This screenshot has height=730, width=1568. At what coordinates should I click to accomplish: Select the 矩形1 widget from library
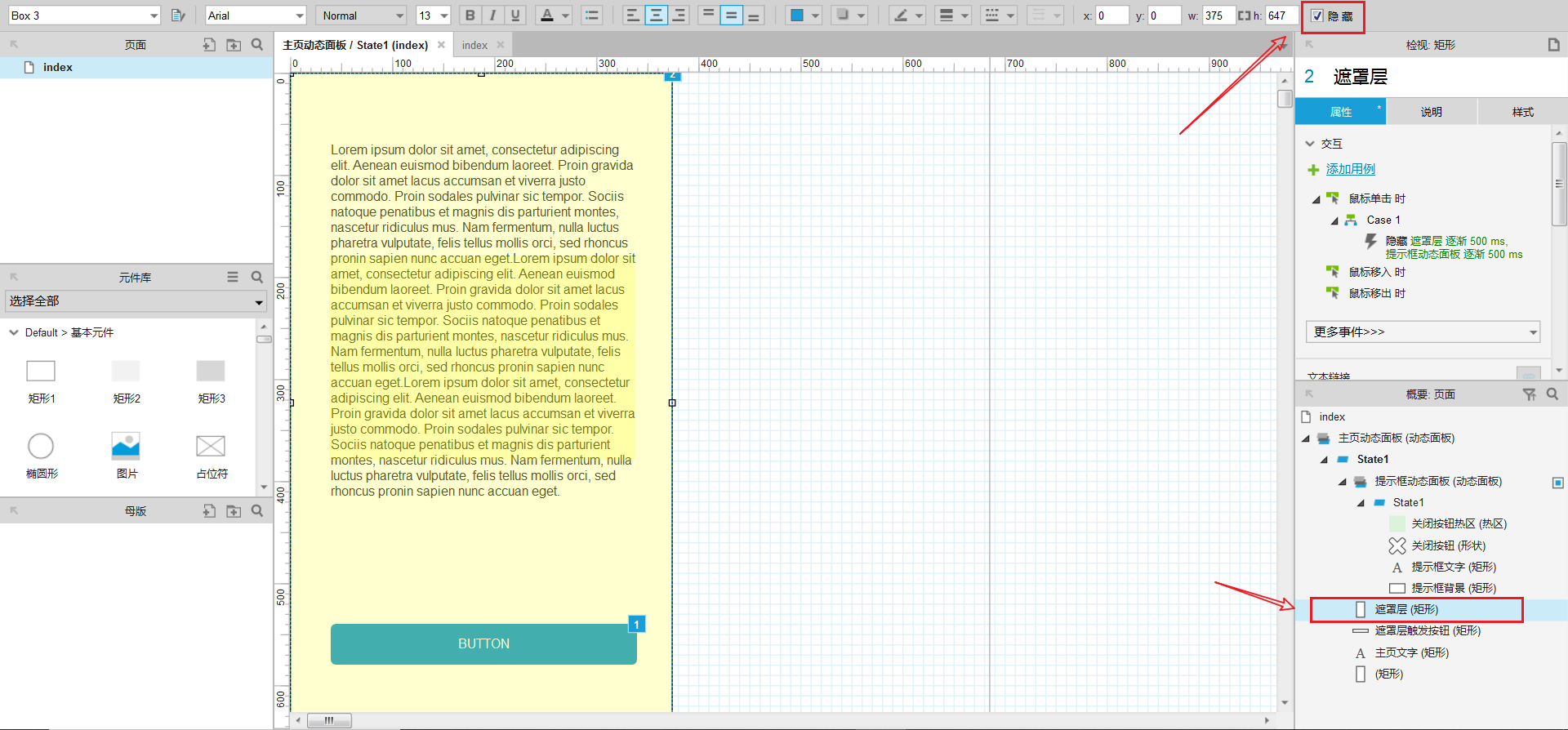[x=41, y=382]
